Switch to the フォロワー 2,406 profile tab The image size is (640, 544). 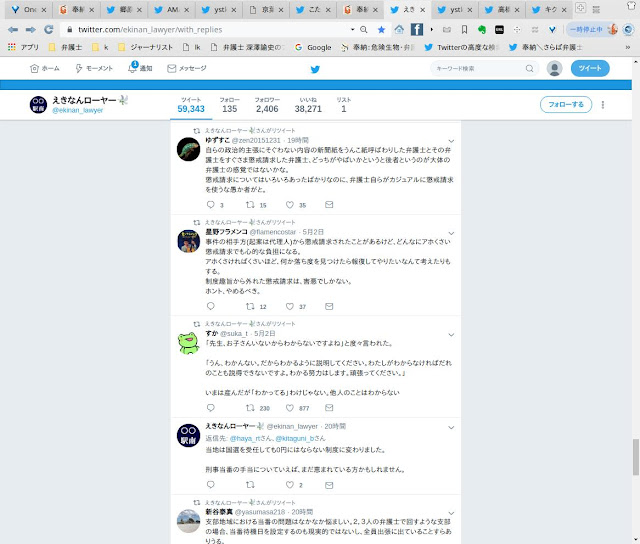coord(267,105)
